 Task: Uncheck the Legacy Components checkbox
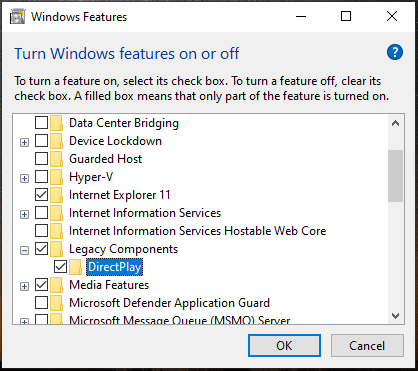41,249
